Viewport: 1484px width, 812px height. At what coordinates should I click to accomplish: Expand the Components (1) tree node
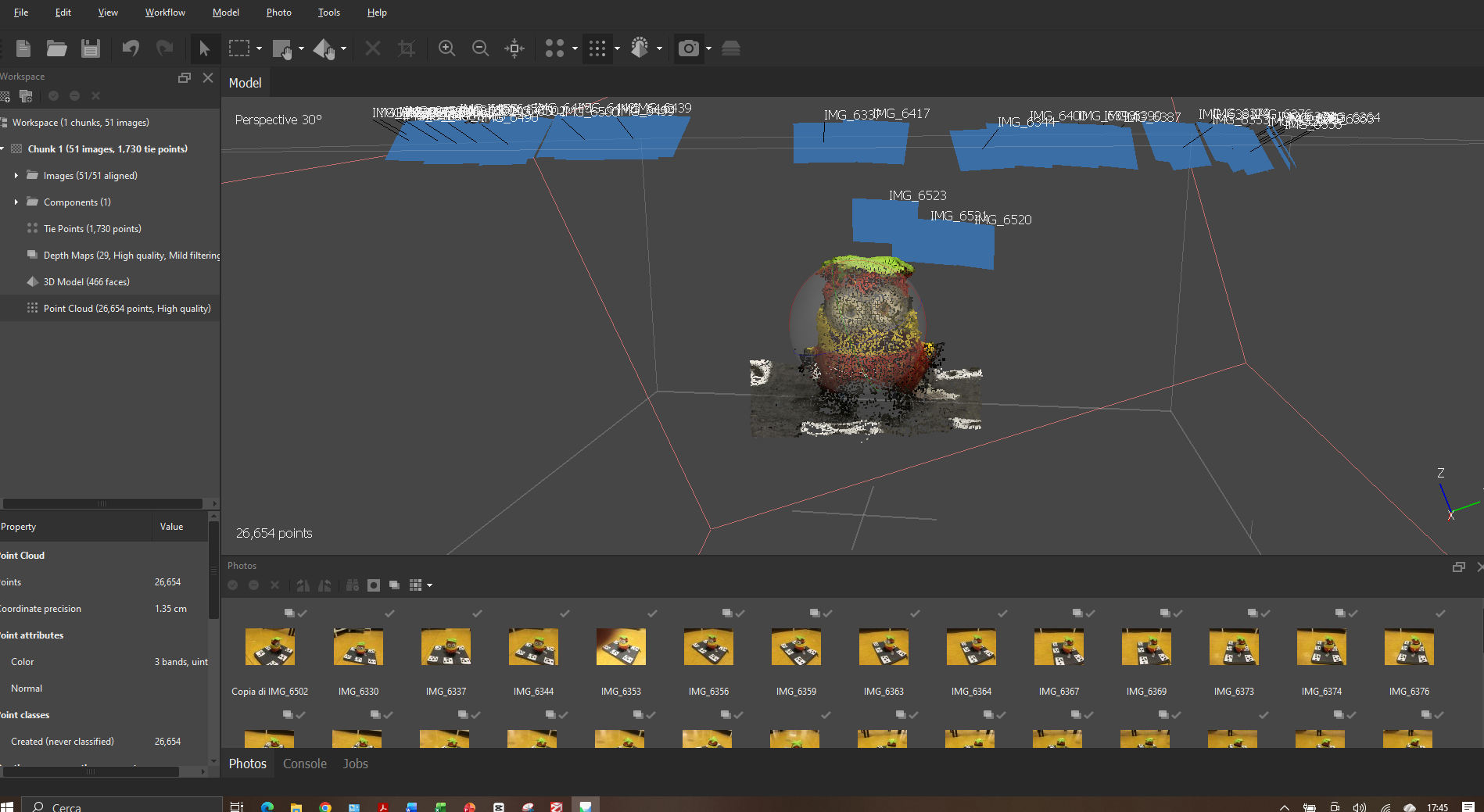tap(16, 202)
